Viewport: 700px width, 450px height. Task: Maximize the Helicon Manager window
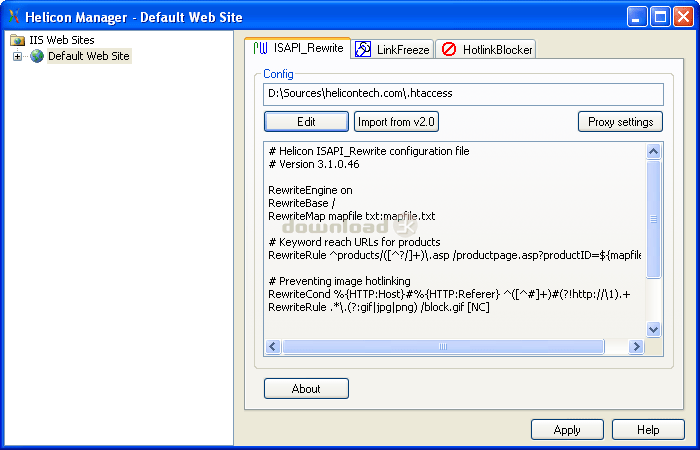pyautogui.click(x=660, y=17)
